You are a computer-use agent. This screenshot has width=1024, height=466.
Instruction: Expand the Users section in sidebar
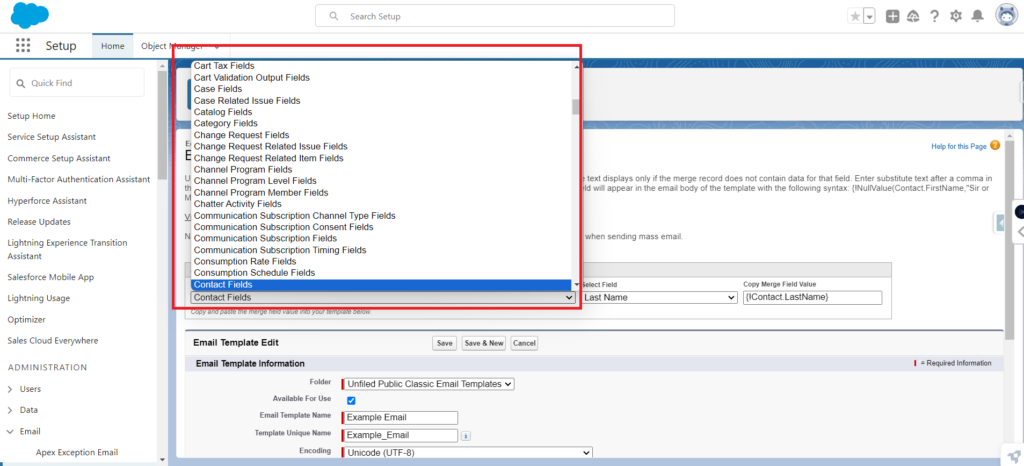tap(30, 388)
